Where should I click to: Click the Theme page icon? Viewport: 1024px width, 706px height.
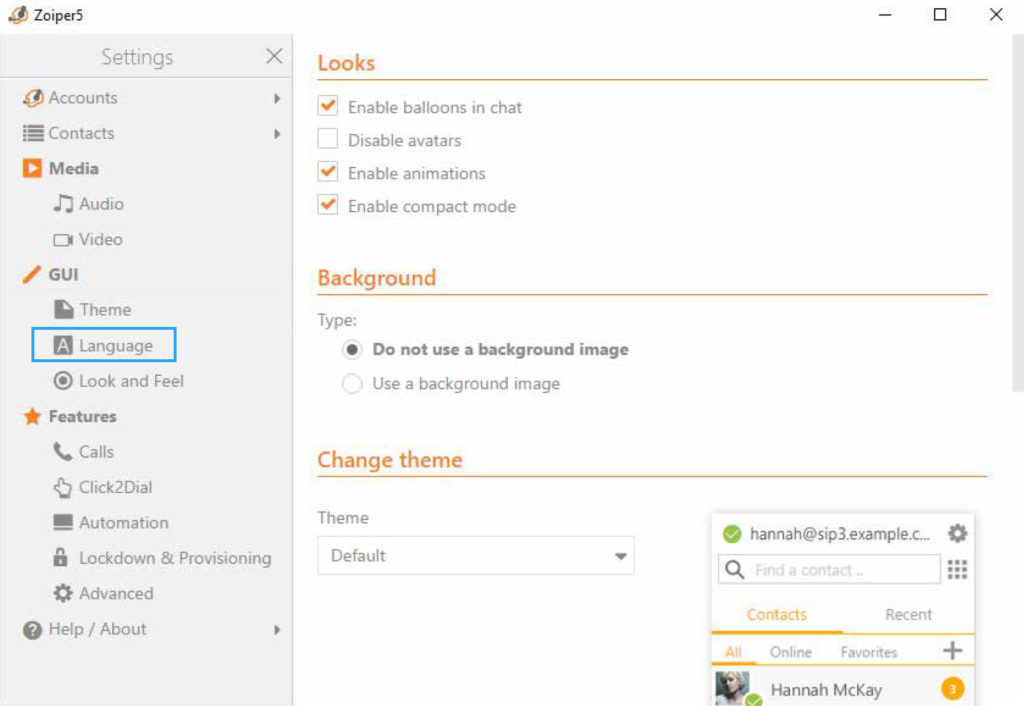(63, 310)
